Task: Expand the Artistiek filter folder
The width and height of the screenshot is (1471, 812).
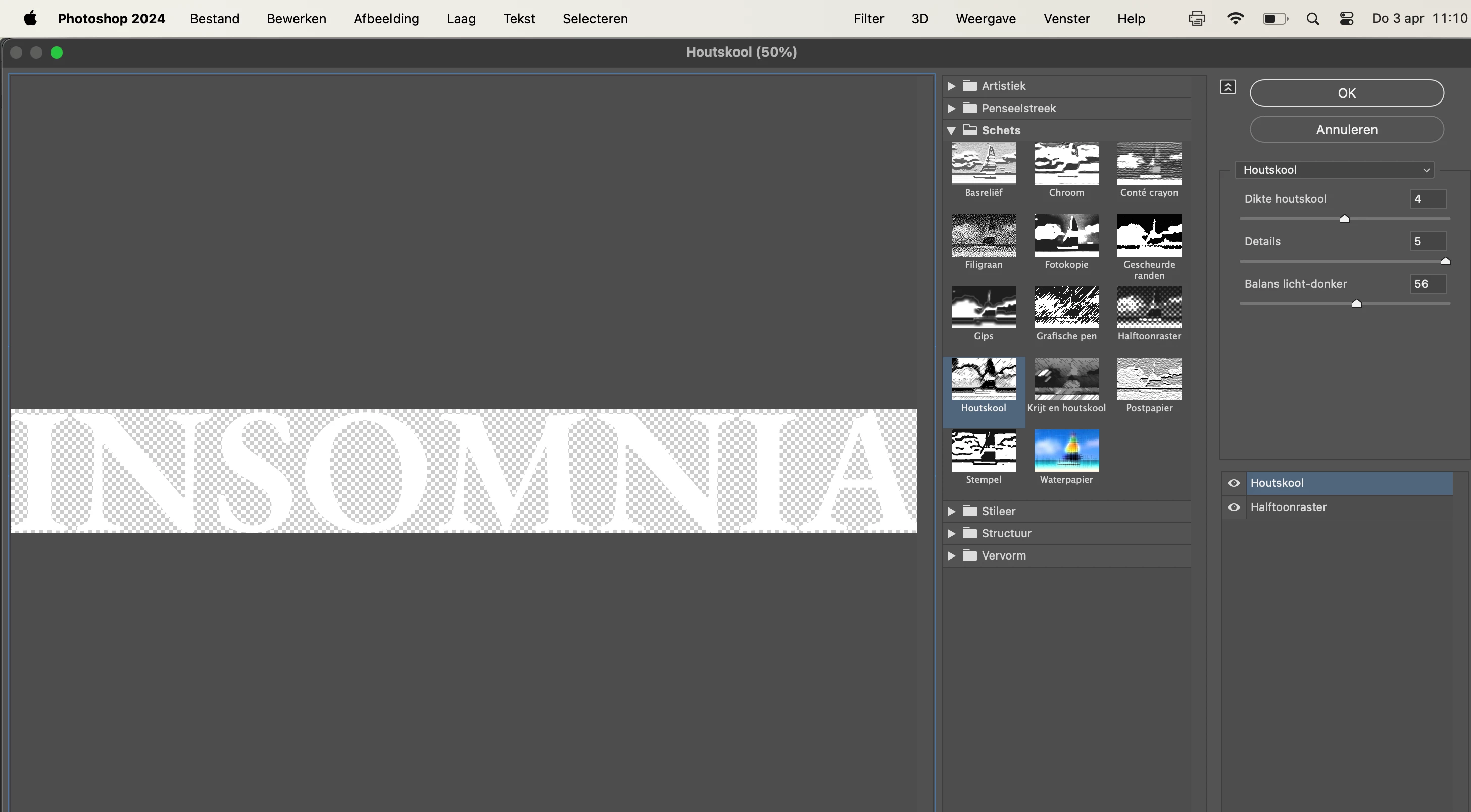Action: tap(951, 86)
